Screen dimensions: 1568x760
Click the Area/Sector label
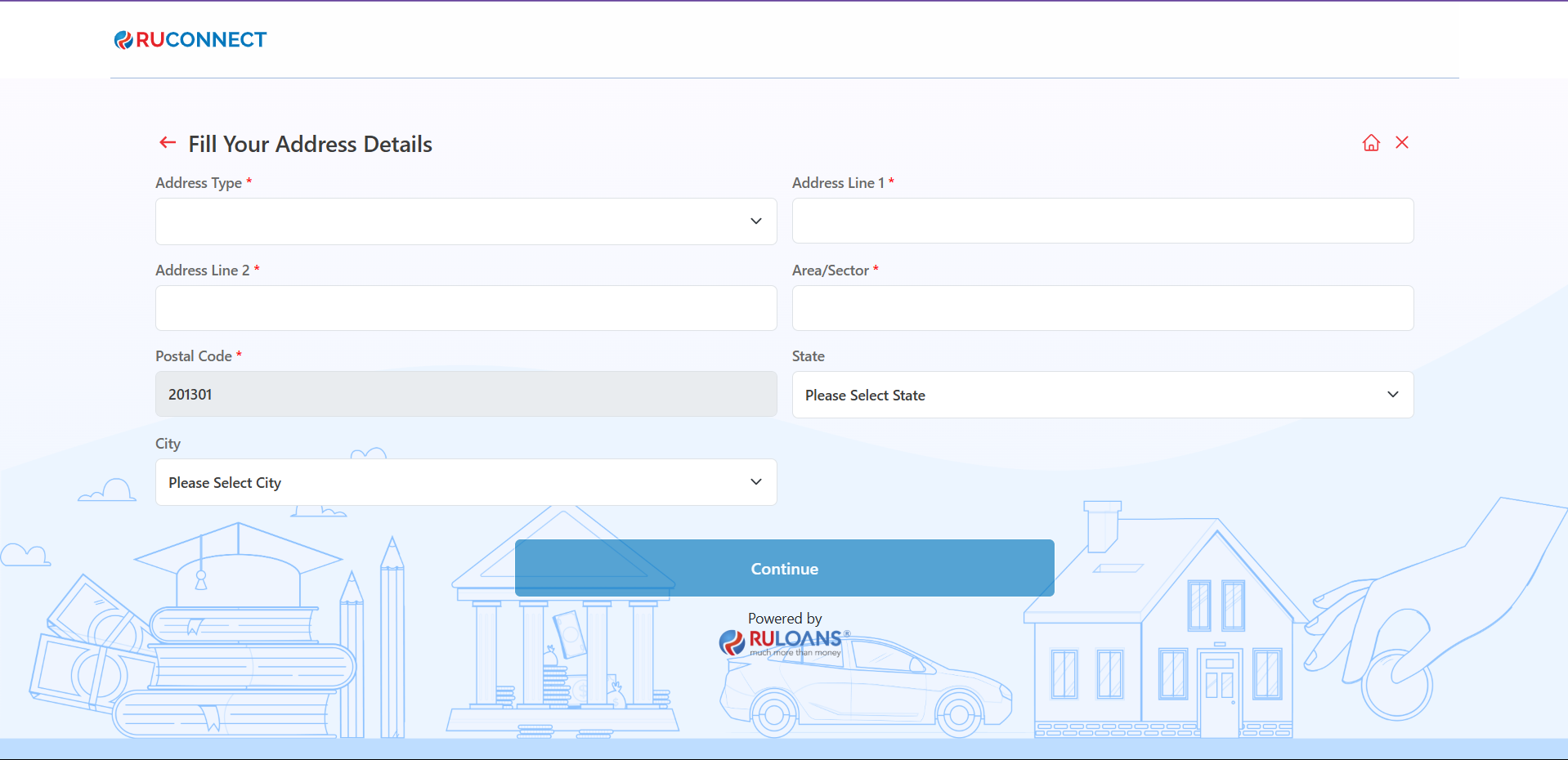pos(830,270)
